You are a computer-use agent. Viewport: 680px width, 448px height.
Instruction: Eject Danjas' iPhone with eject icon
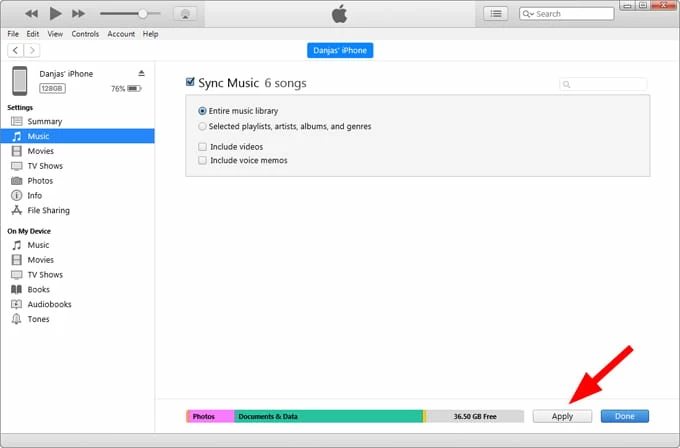pos(141,74)
